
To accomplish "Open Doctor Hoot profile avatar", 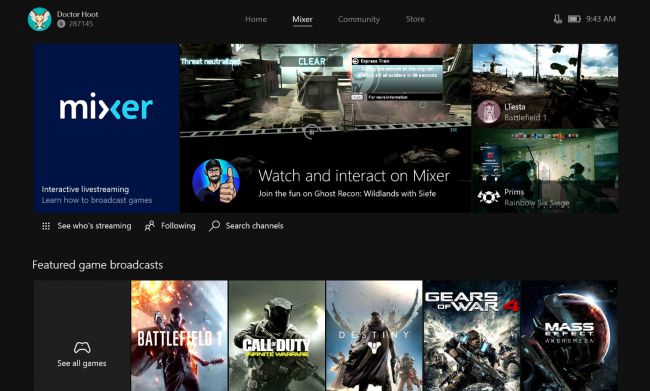I will click(x=39, y=19).
